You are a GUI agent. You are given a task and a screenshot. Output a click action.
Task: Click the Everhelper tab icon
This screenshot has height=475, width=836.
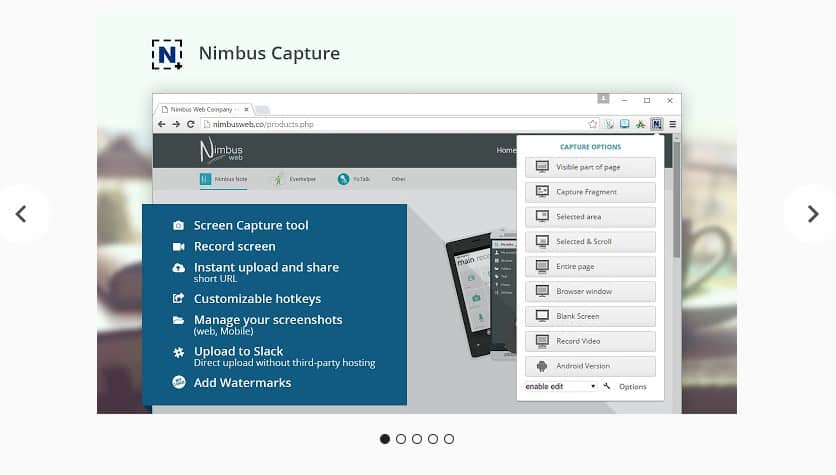pos(278,180)
